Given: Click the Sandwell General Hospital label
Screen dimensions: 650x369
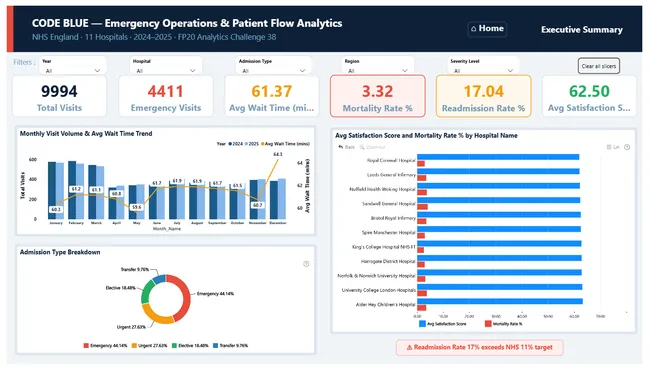Looking at the screenshot, I should (388, 204).
